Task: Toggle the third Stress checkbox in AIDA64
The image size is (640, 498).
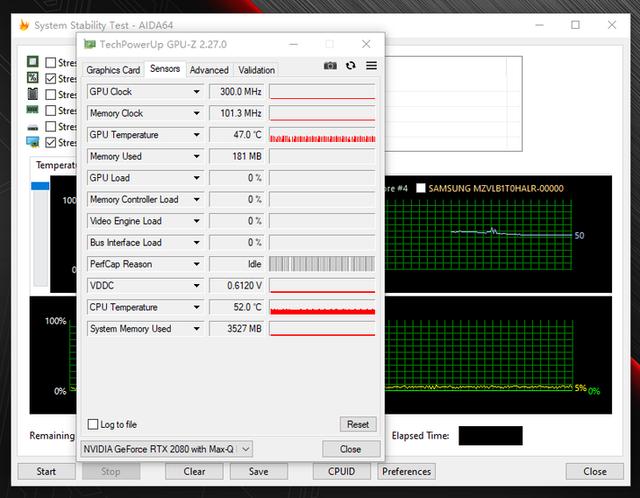Action: click(51, 95)
